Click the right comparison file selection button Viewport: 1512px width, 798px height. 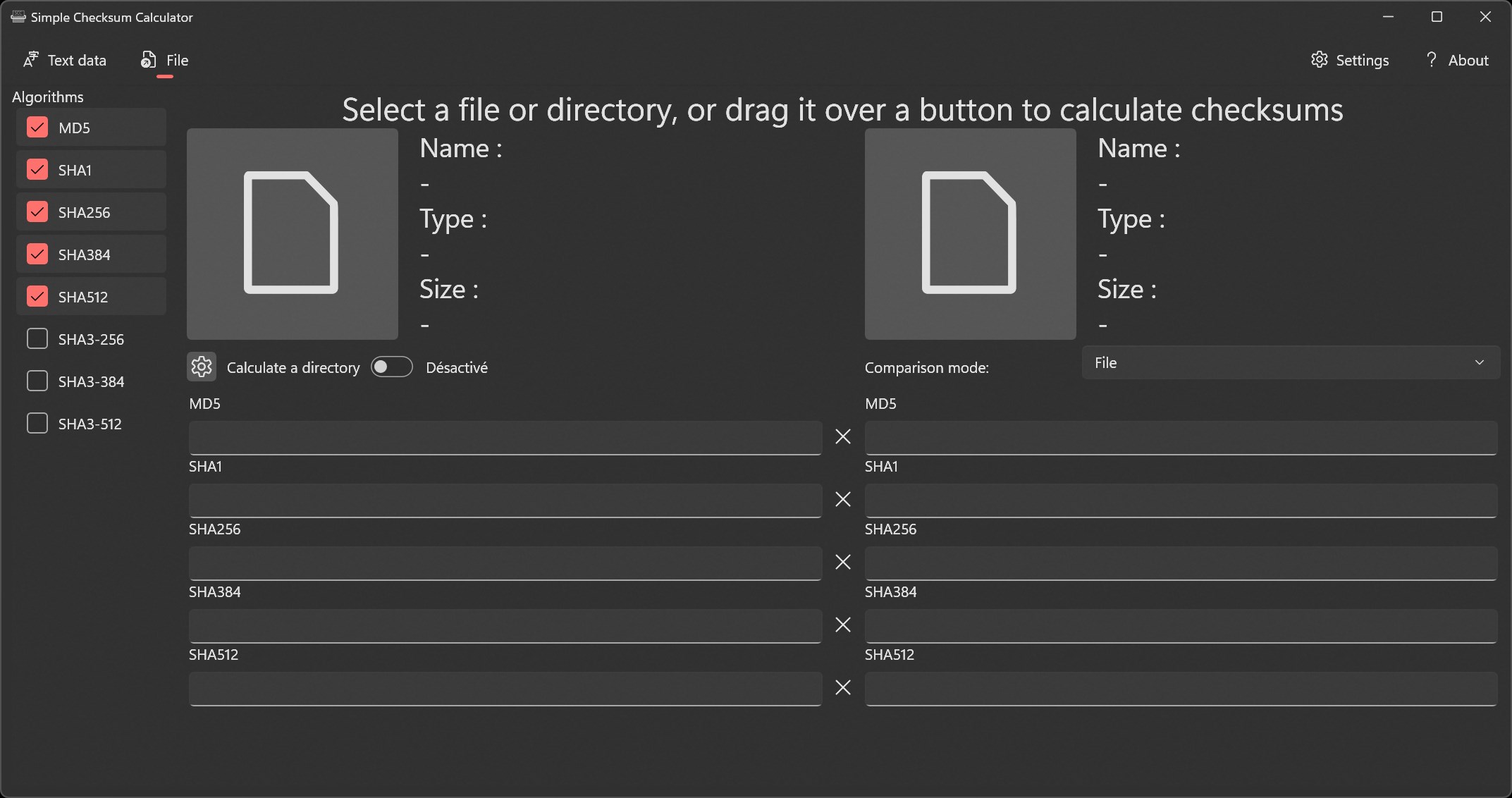click(970, 233)
